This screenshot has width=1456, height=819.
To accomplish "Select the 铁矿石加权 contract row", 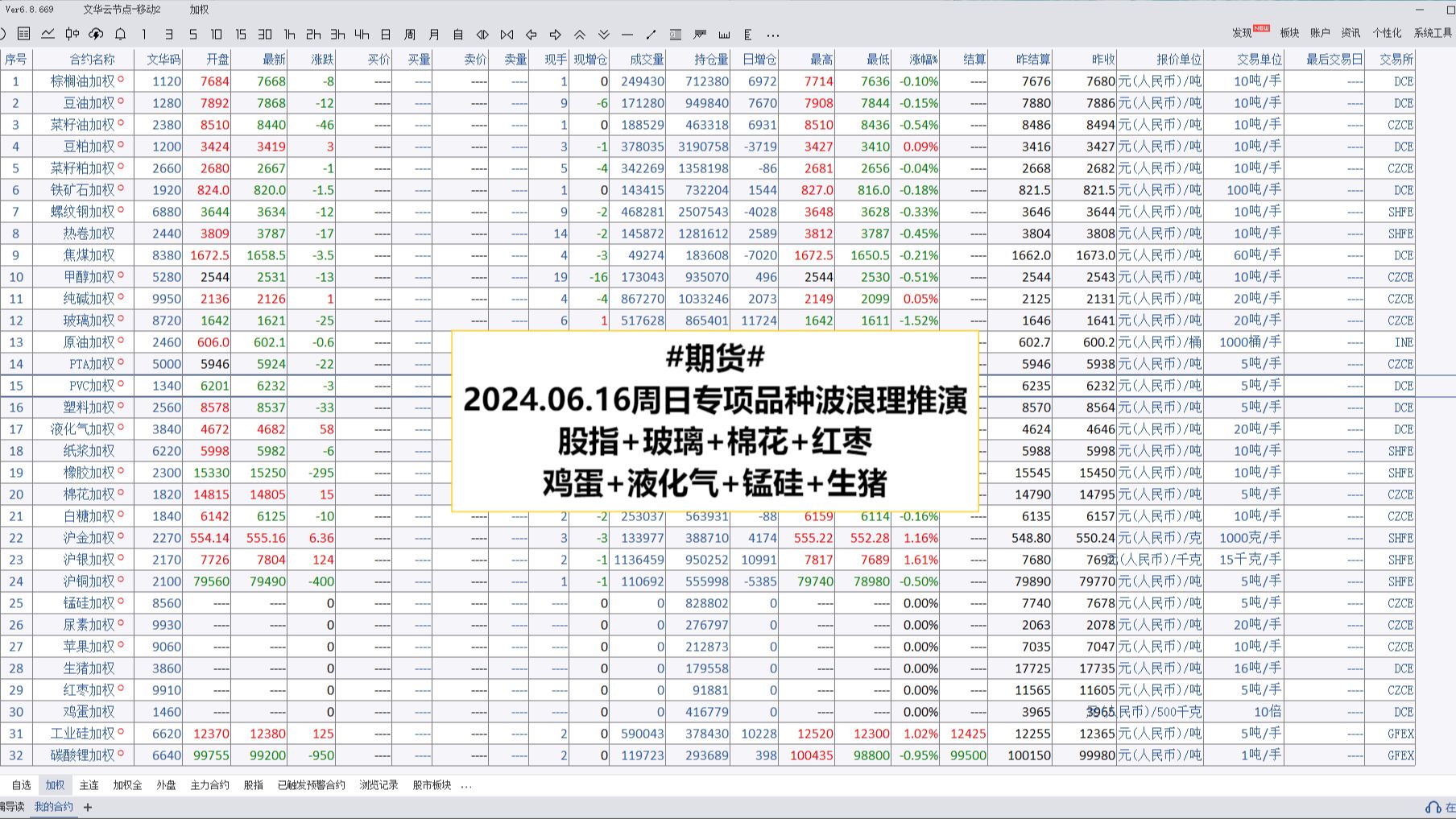I will coord(707,190).
